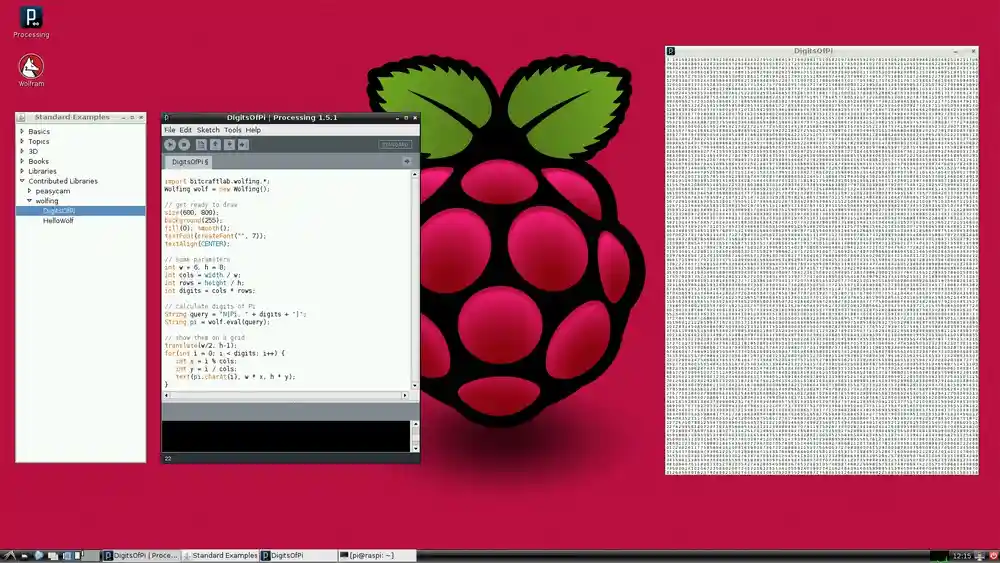The height and width of the screenshot is (563, 1000).
Task: Open the Standard mode selector button
Action: coord(395,145)
